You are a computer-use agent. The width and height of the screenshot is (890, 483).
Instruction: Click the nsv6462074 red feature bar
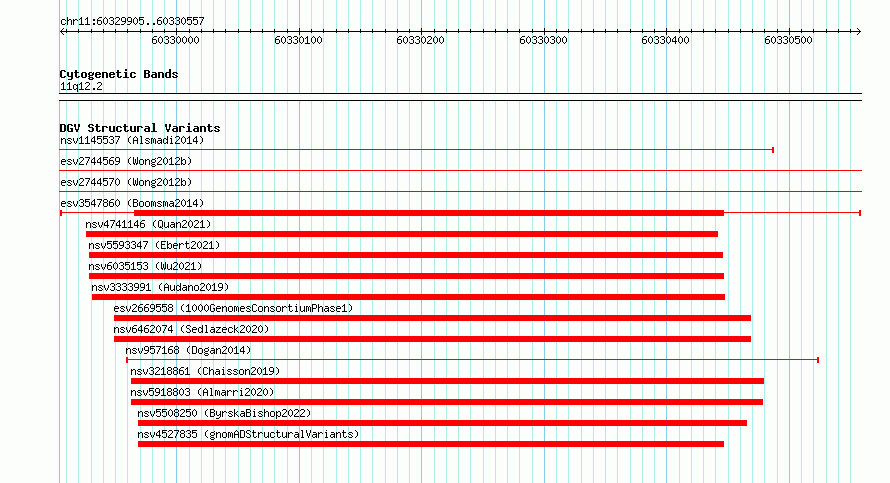(432, 339)
